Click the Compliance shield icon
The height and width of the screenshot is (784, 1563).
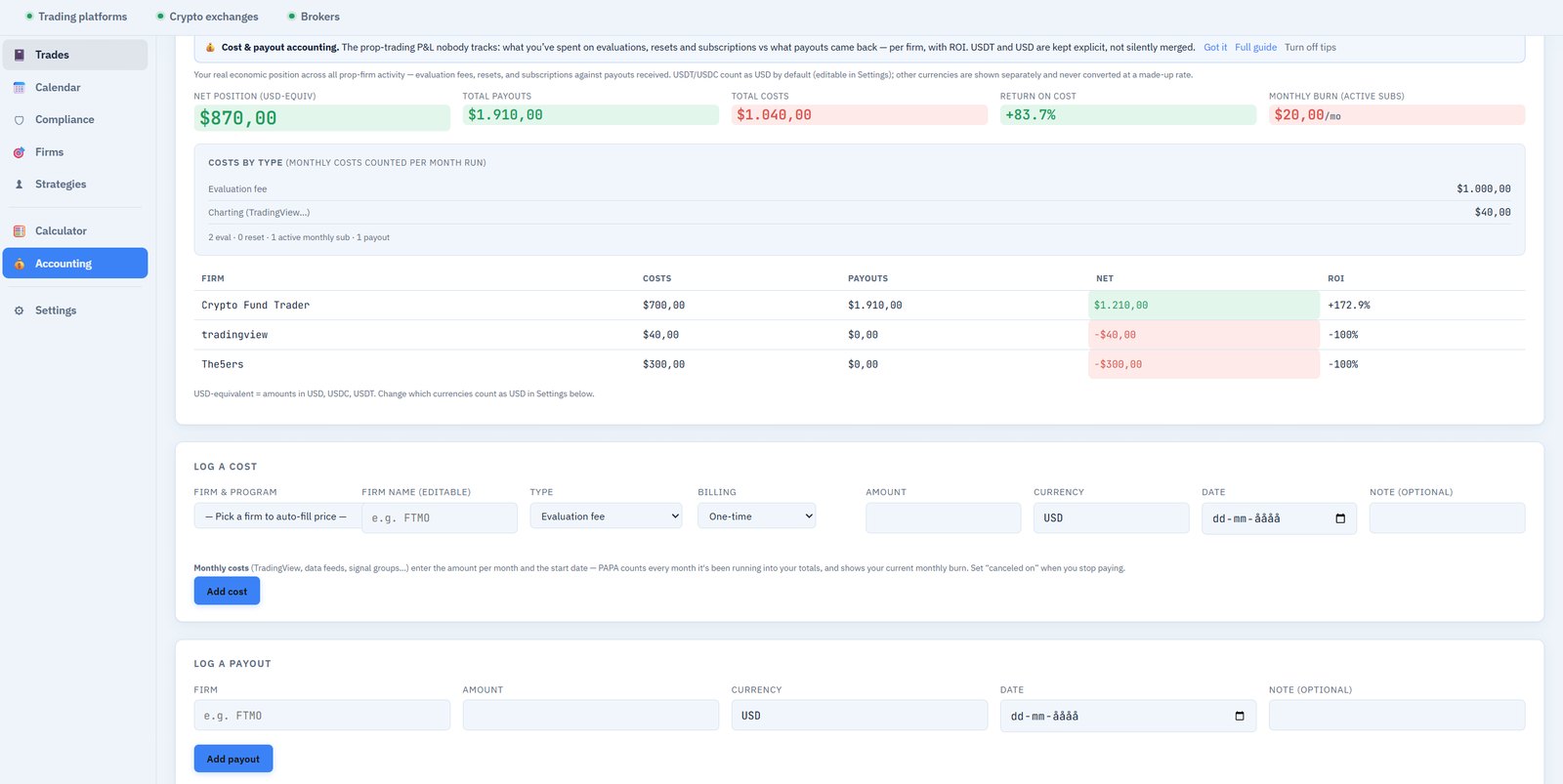(19, 120)
